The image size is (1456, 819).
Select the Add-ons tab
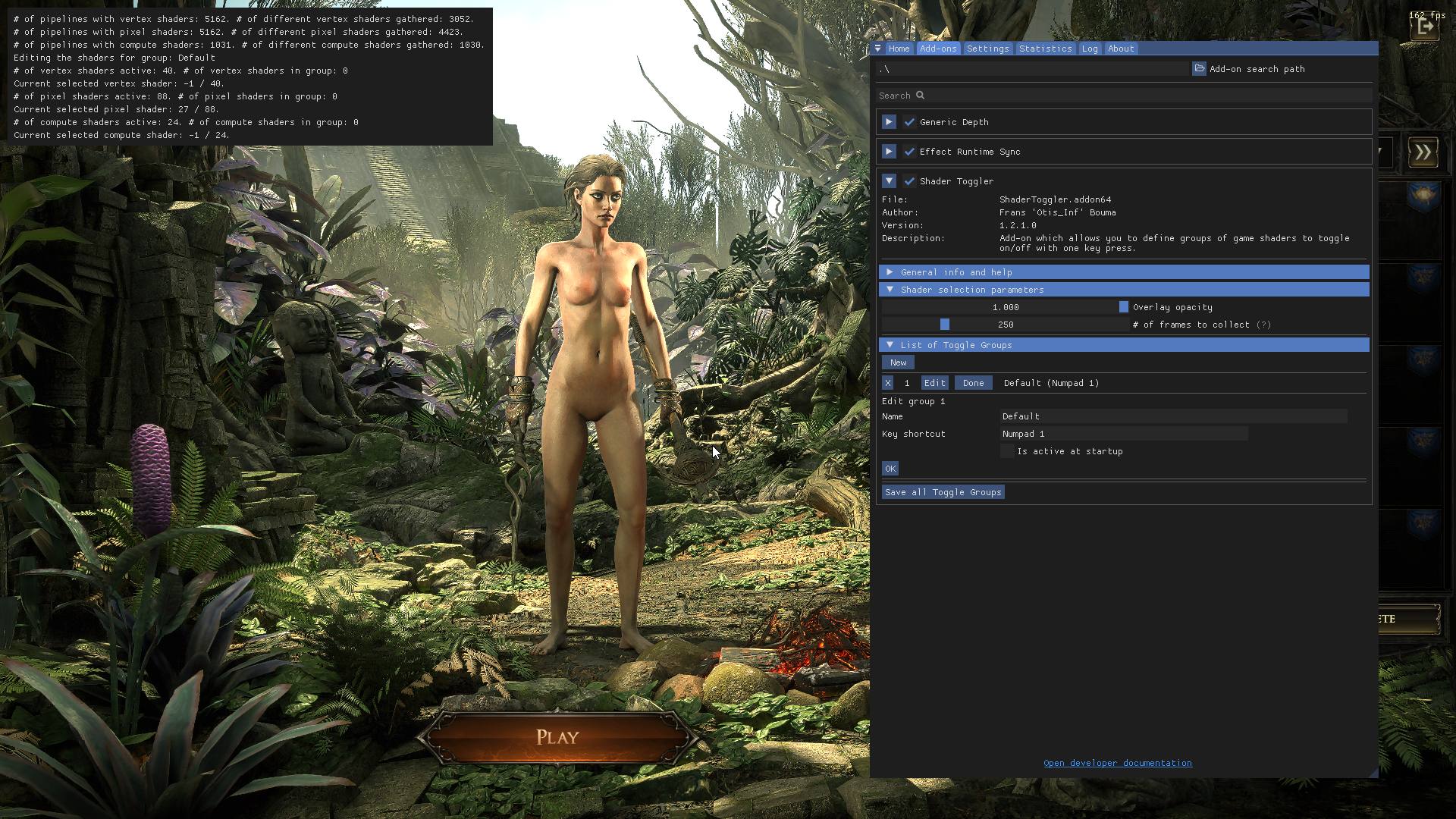pyautogui.click(x=939, y=49)
